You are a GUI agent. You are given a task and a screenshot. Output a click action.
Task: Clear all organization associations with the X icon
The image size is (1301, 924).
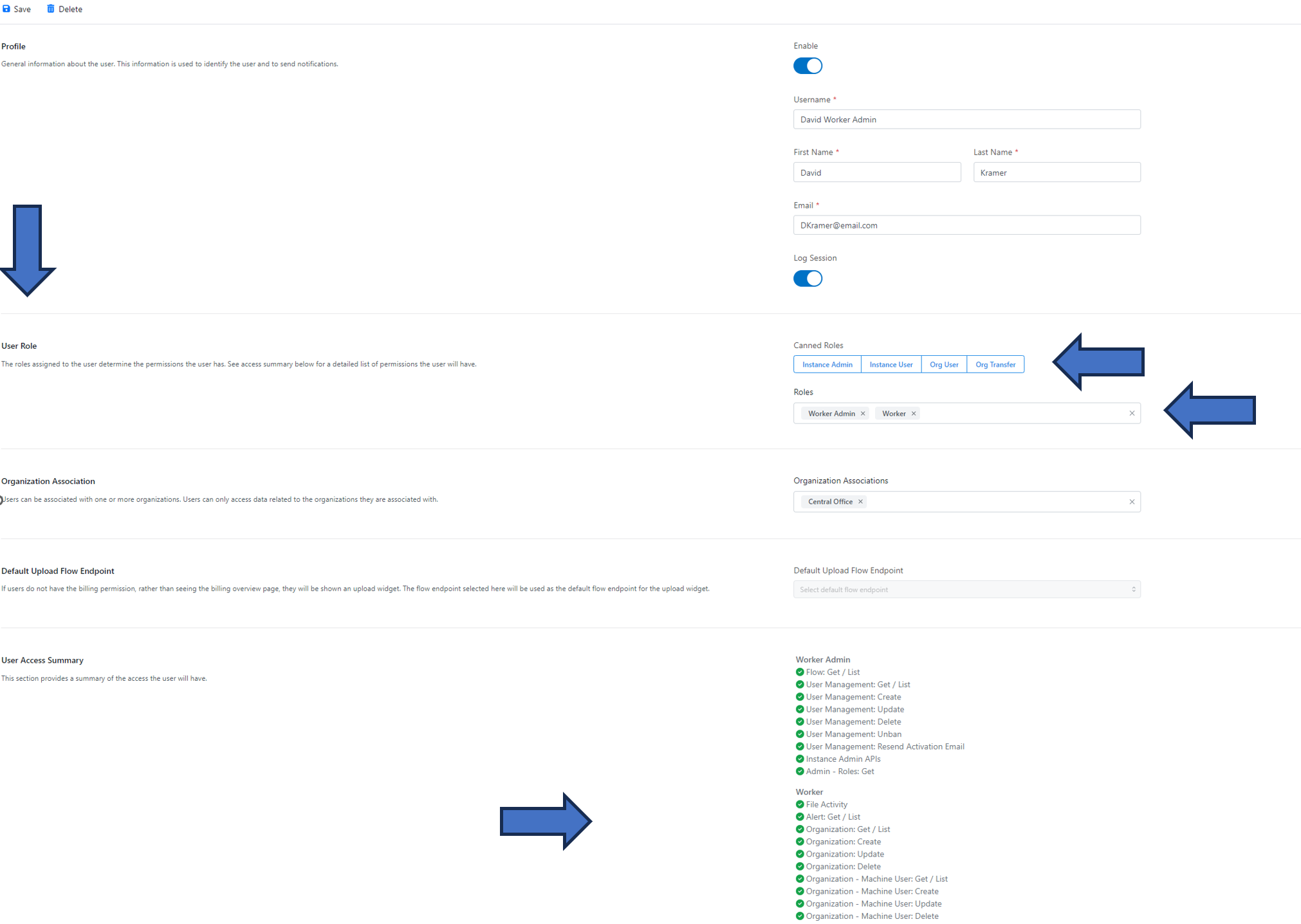1132,502
